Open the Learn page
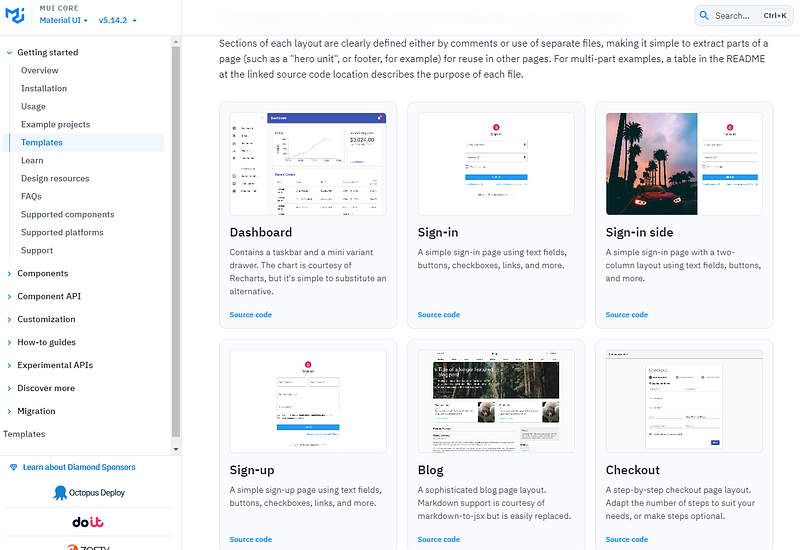 (32, 160)
